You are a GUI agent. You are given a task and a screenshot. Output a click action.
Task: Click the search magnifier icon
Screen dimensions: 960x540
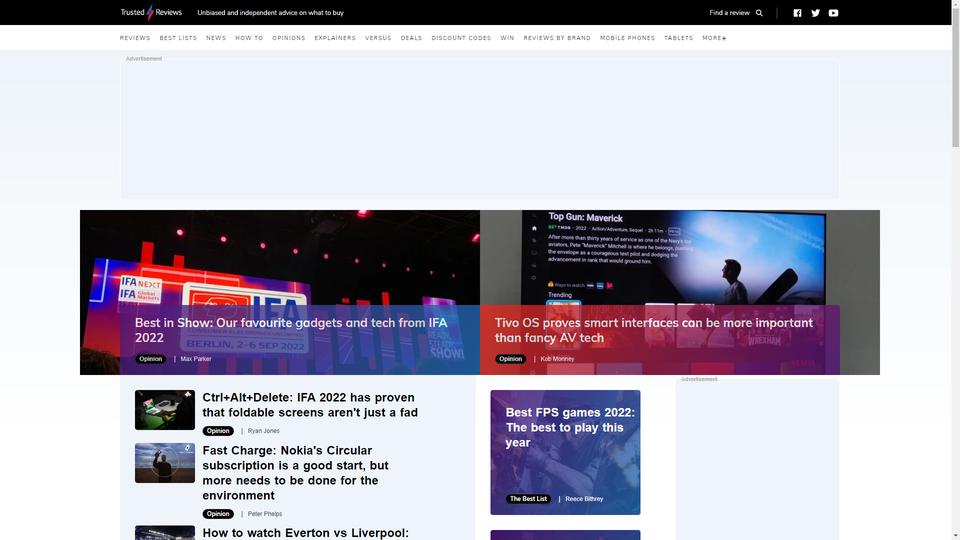pos(759,13)
